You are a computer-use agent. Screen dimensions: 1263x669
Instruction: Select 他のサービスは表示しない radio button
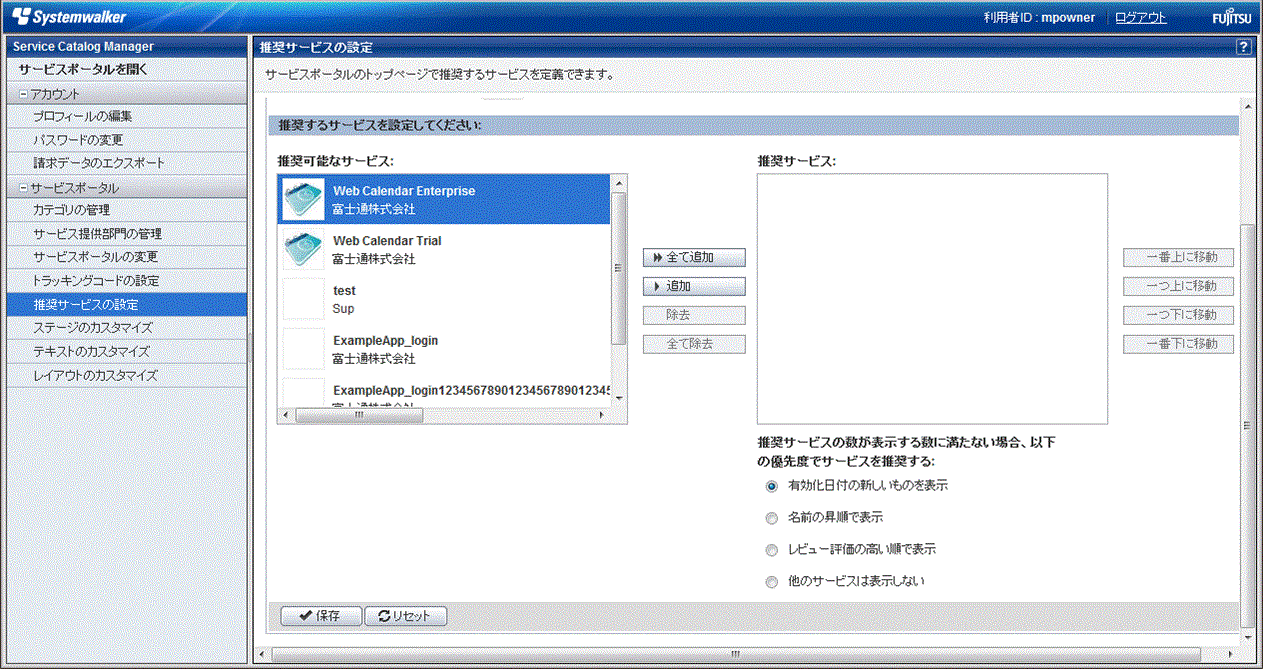771,582
